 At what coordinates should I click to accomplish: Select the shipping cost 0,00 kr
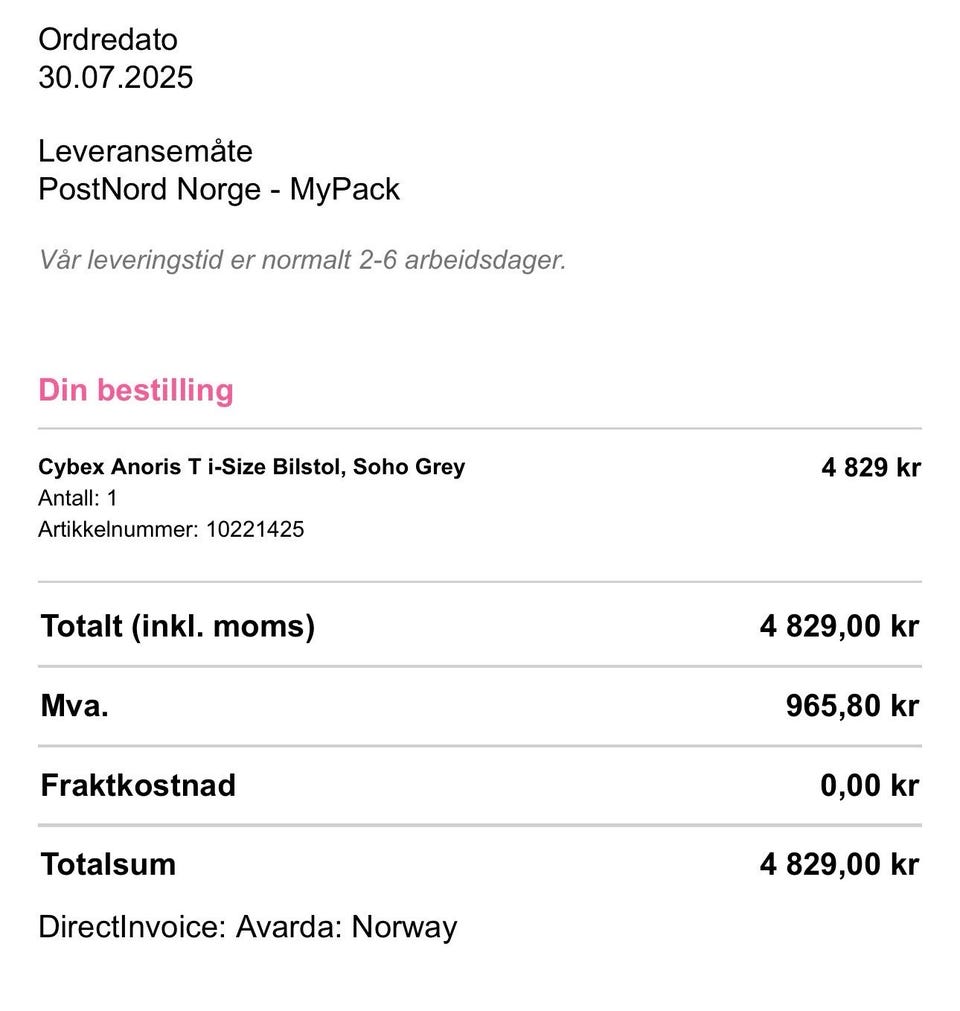coord(870,785)
